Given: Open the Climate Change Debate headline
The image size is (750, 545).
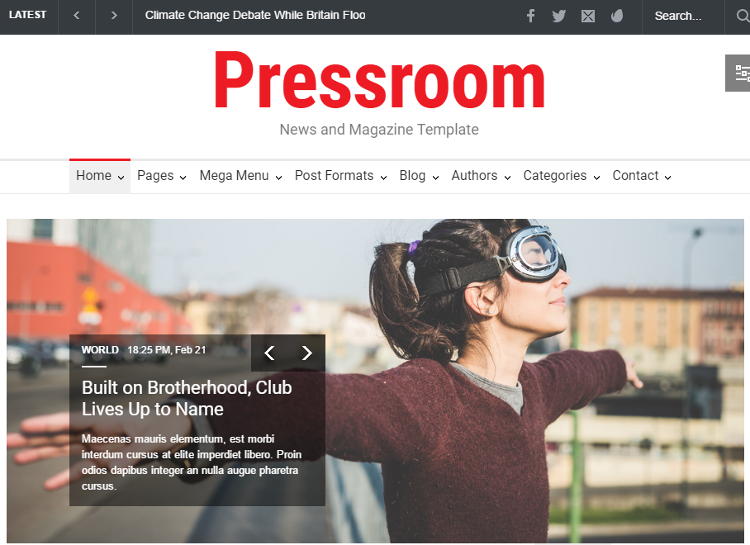Looking at the screenshot, I should click(255, 16).
